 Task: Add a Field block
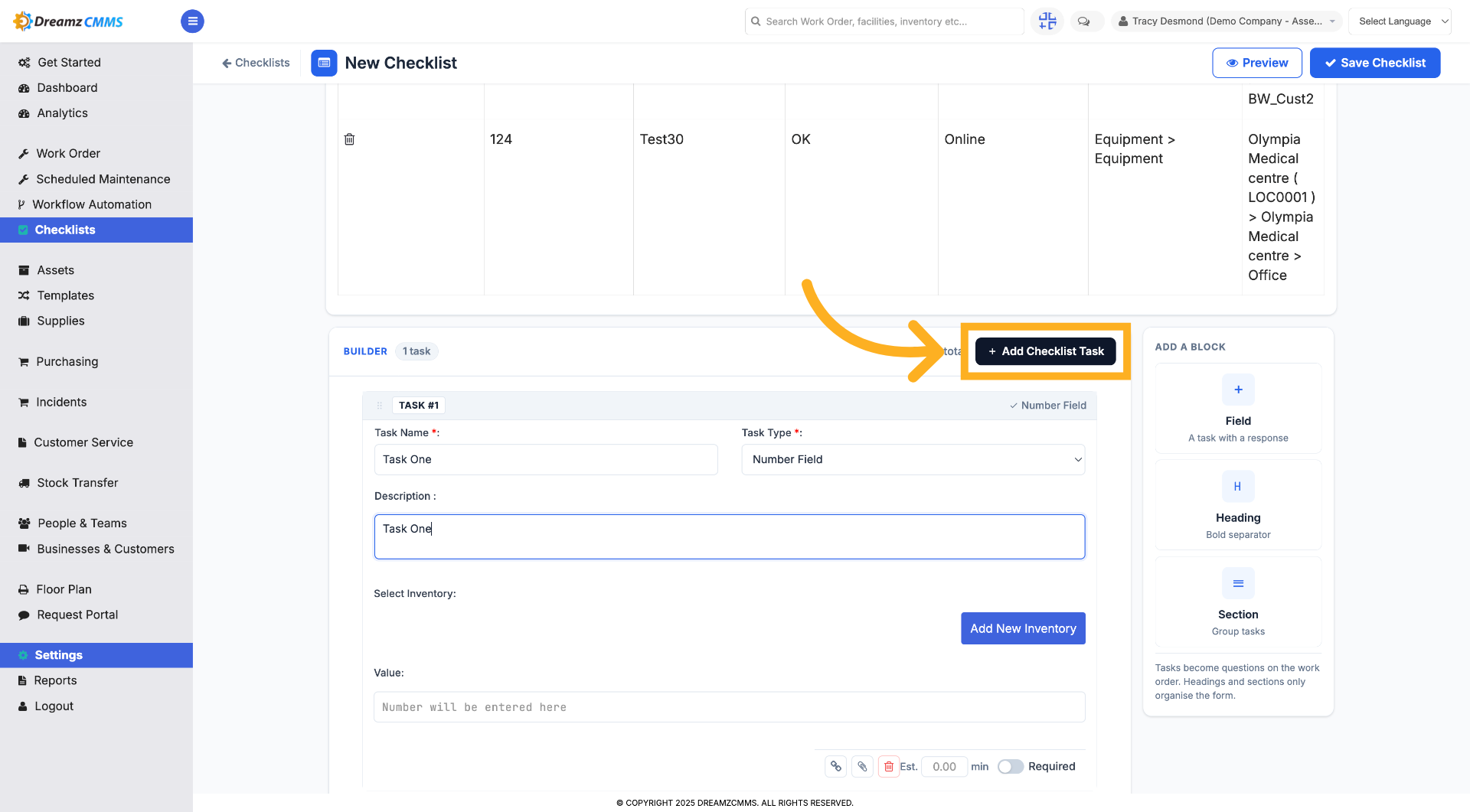pos(1238,408)
